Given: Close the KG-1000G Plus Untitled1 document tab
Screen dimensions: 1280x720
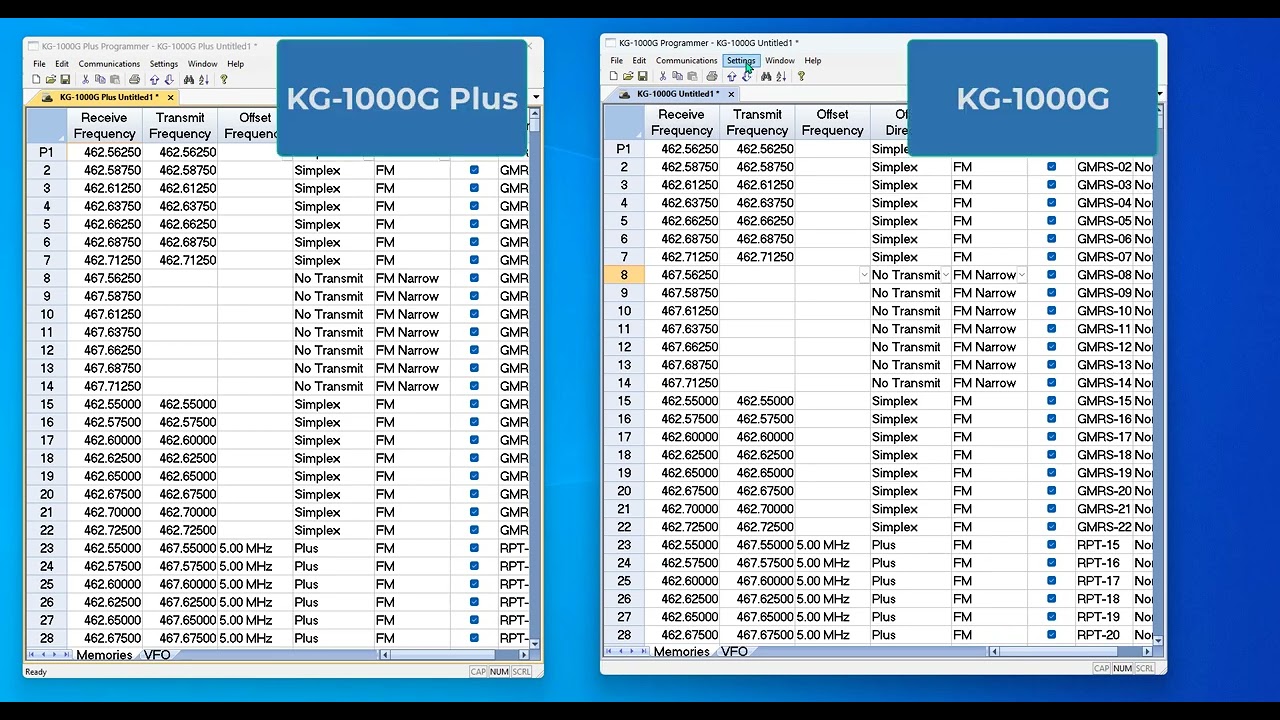Looking at the screenshot, I should coord(170,97).
